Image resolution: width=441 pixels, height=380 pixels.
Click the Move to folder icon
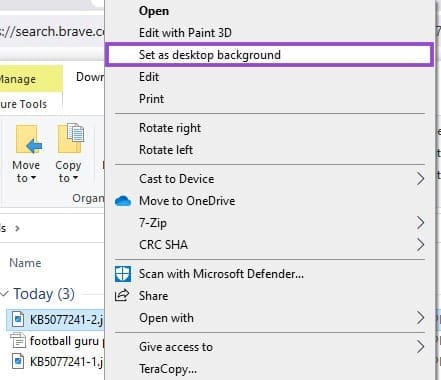click(x=28, y=139)
